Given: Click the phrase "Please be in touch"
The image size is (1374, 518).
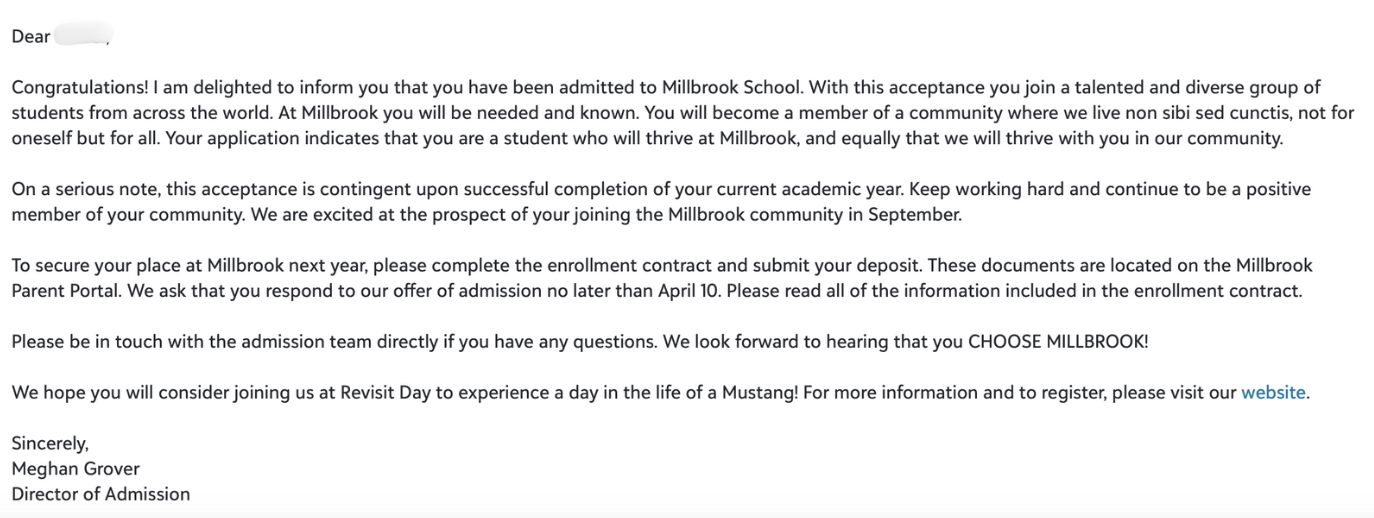Looking at the screenshot, I should click(85, 341).
